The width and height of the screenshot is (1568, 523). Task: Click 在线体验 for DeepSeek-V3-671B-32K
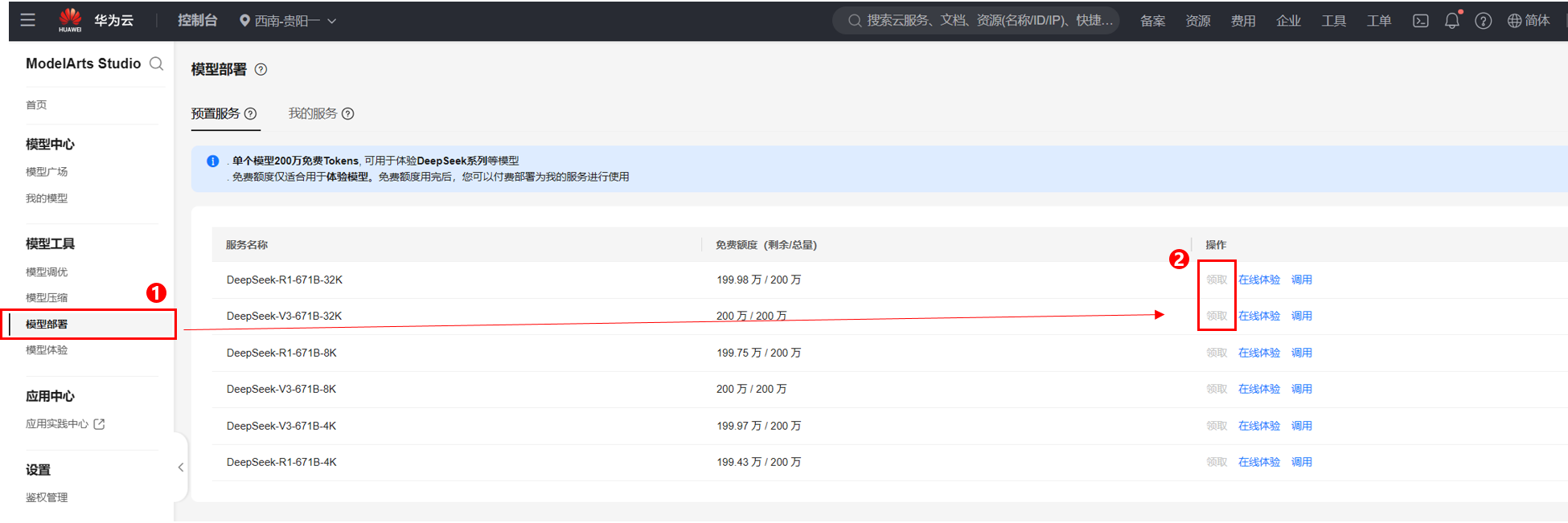tap(1259, 317)
